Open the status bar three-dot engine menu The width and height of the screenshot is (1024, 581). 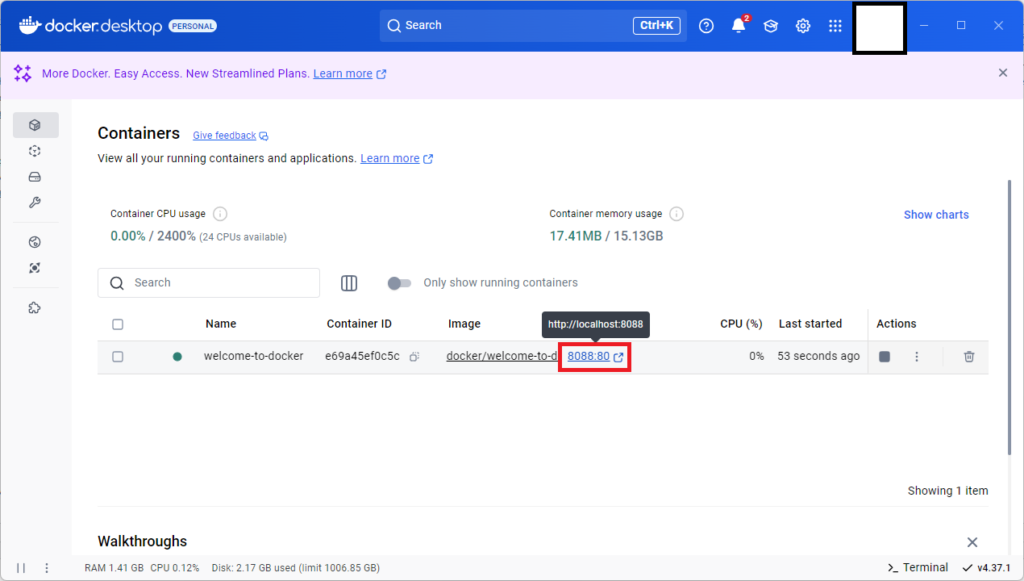(x=46, y=568)
